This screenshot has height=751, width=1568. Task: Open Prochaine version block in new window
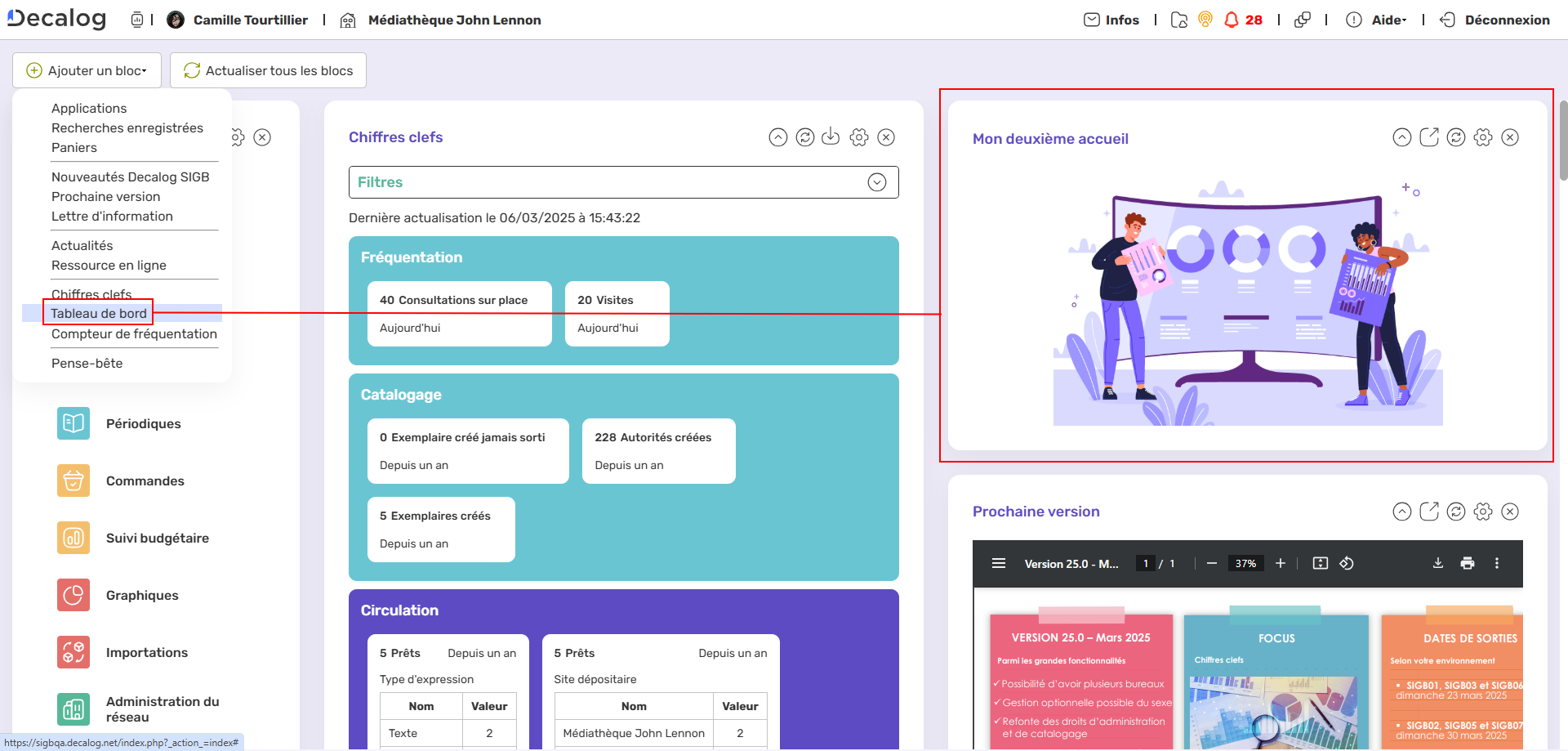tap(1428, 512)
